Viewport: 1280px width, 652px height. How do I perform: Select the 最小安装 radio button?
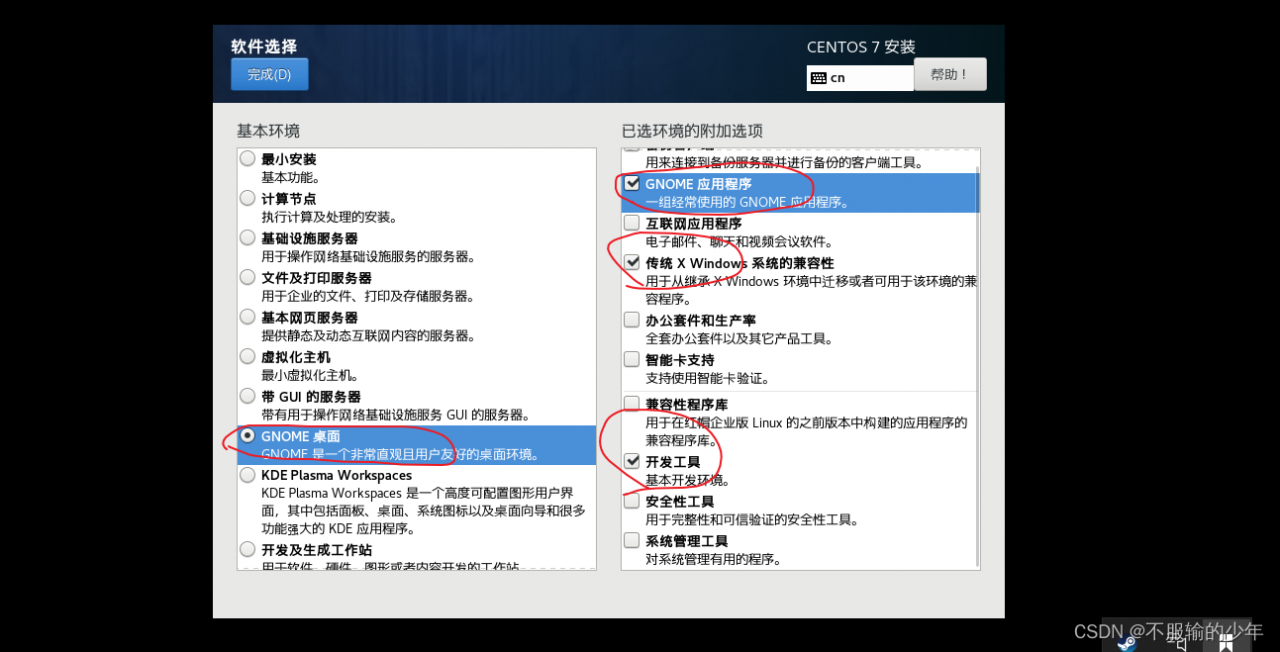248,159
